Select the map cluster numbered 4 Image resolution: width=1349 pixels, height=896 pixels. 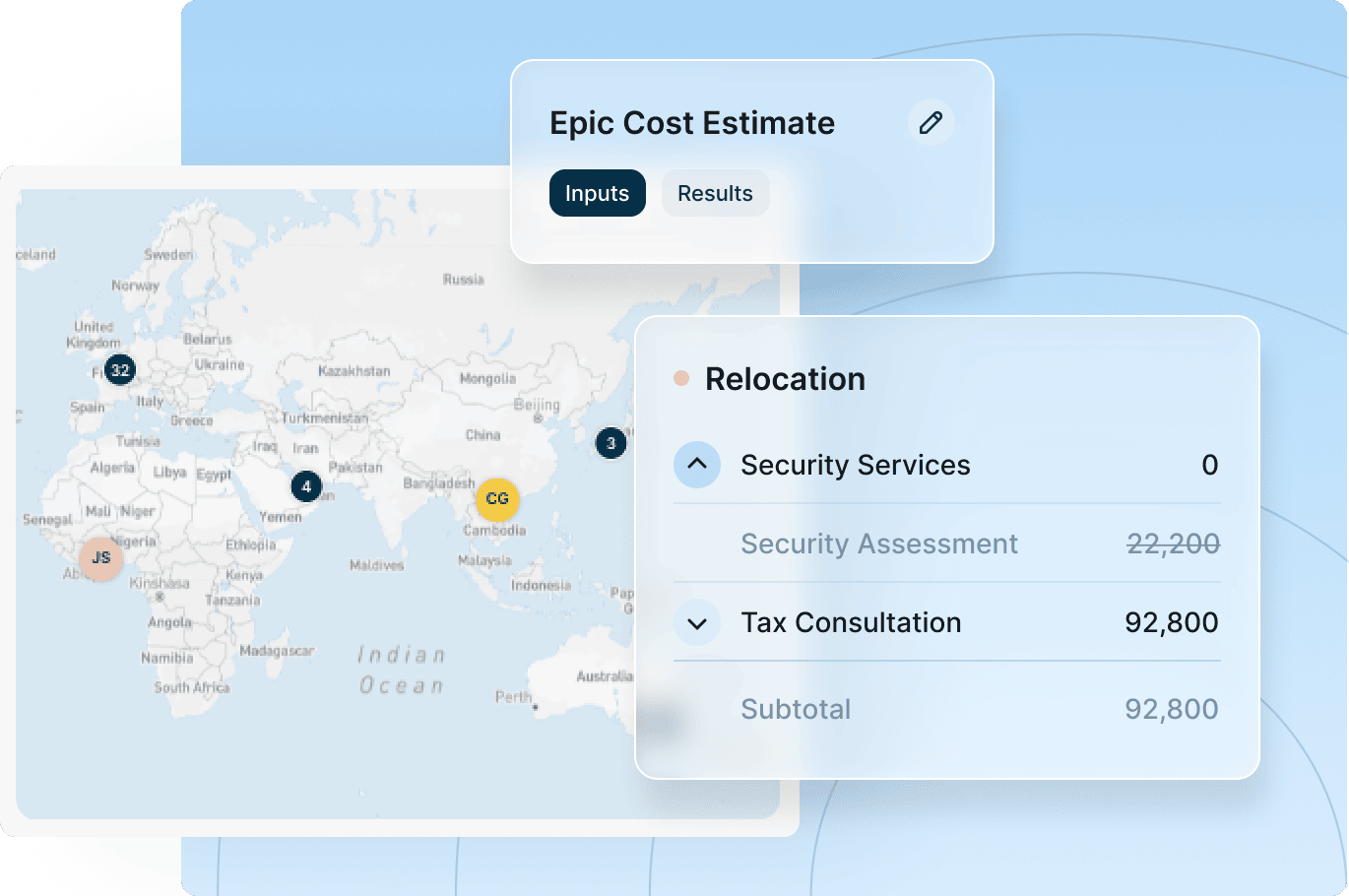306,486
